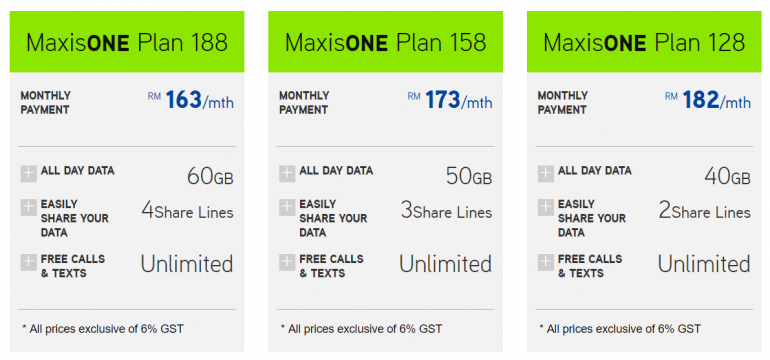This screenshot has width=770, height=360.
Task: Click the 60GB data value
Action: click(x=210, y=176)
